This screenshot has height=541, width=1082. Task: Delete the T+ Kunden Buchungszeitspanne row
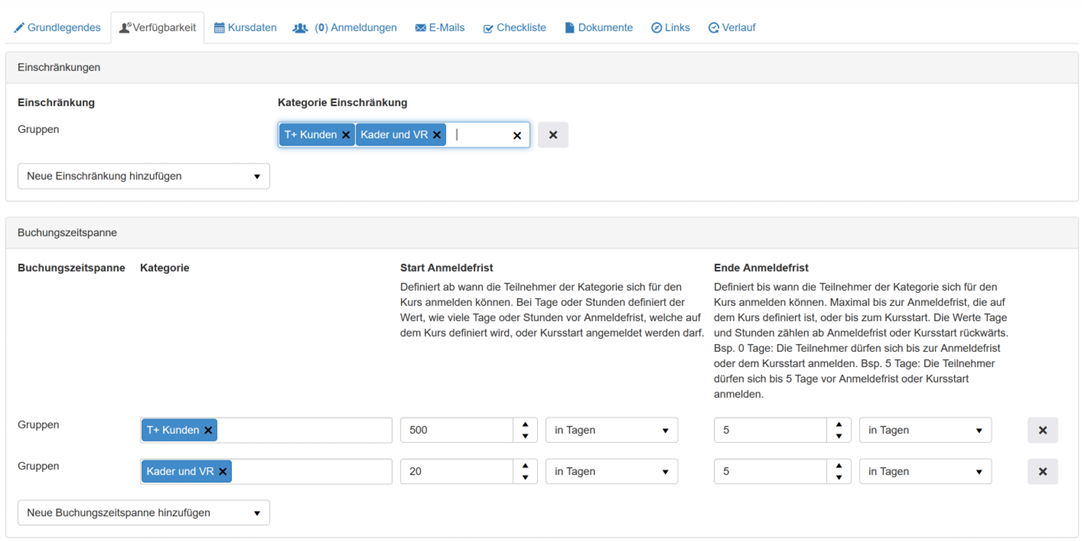(x=1042, y=430)
